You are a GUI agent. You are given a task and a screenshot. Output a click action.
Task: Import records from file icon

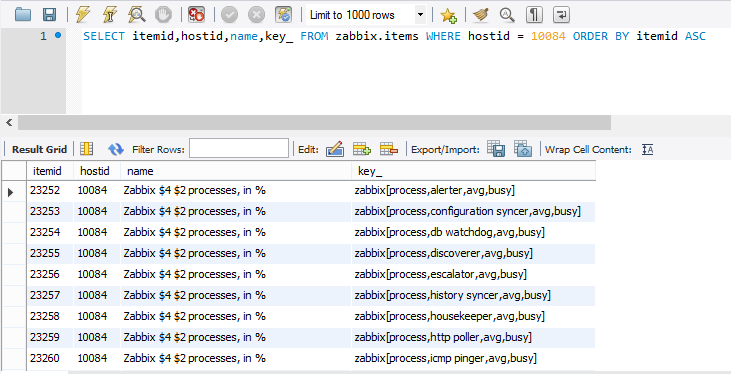pyautogui.click(x=523, y=148)
